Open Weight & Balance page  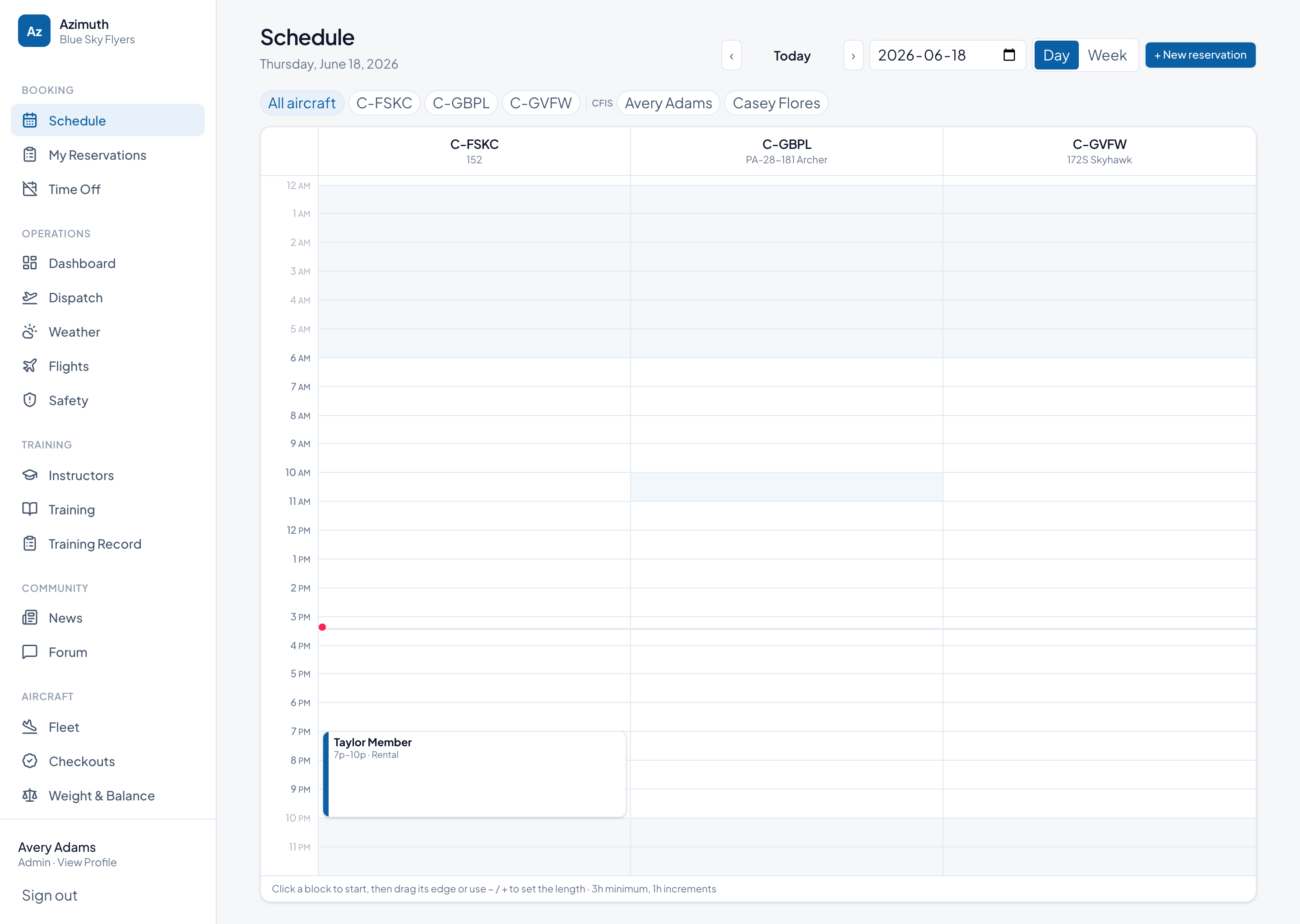pyautogui.click(x=107, y=795)
